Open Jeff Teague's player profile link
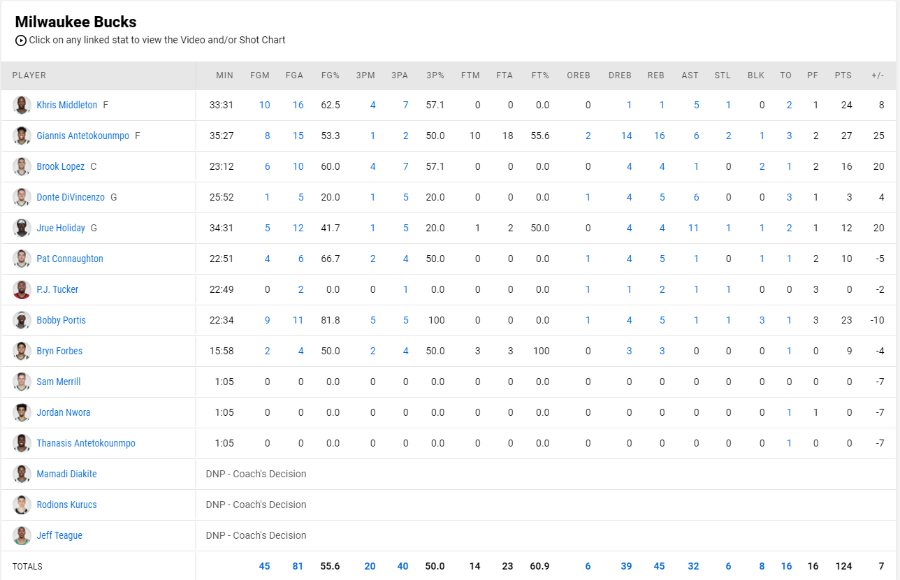Screen dimensions: 900x580 (60, 535)
